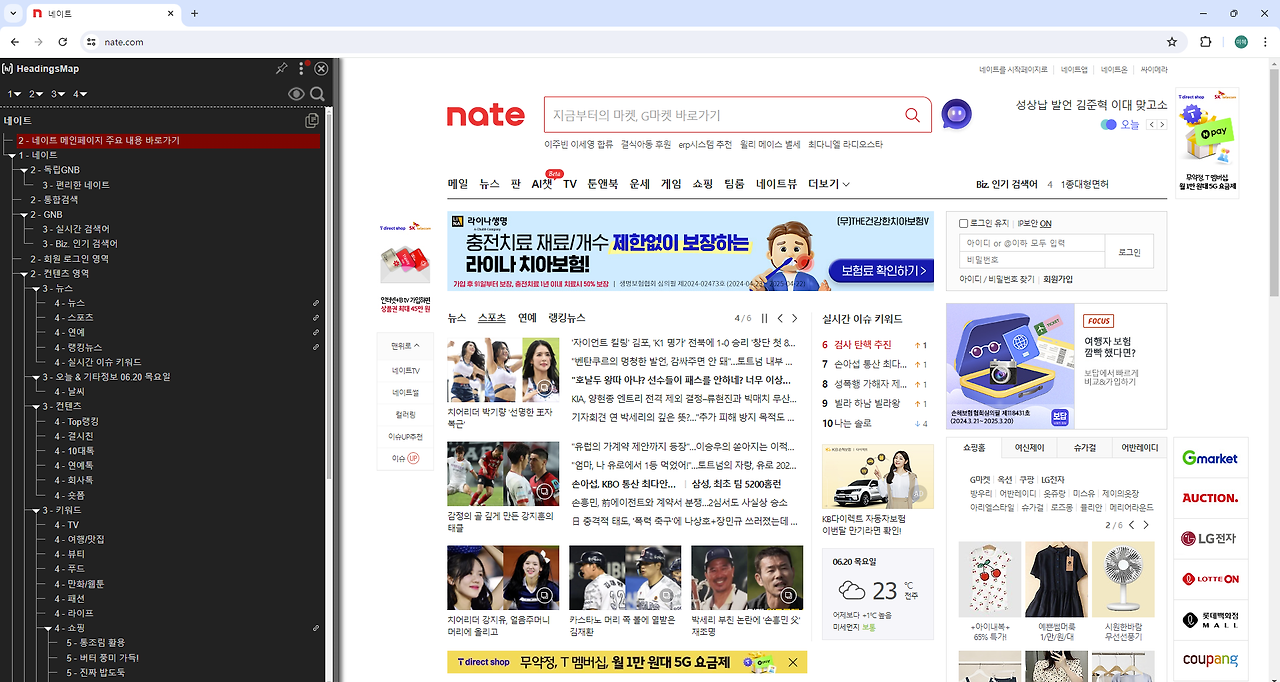Open heading level 2 dropdown
The width and height of the screenshot is (1280, 682).
(36, 94)
